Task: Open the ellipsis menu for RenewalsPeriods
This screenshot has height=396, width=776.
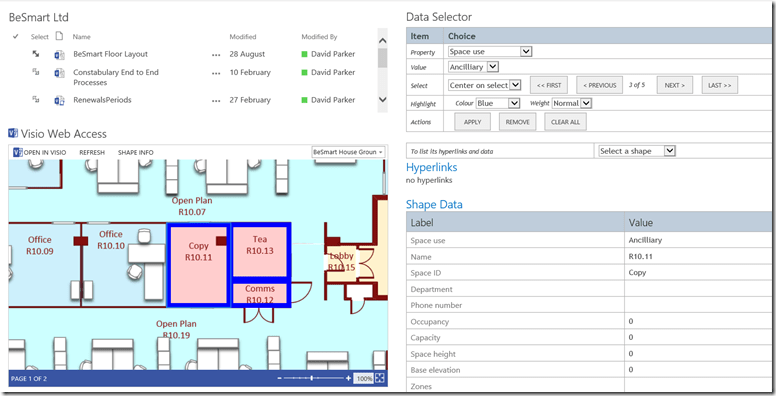Action: coord(216,101)
